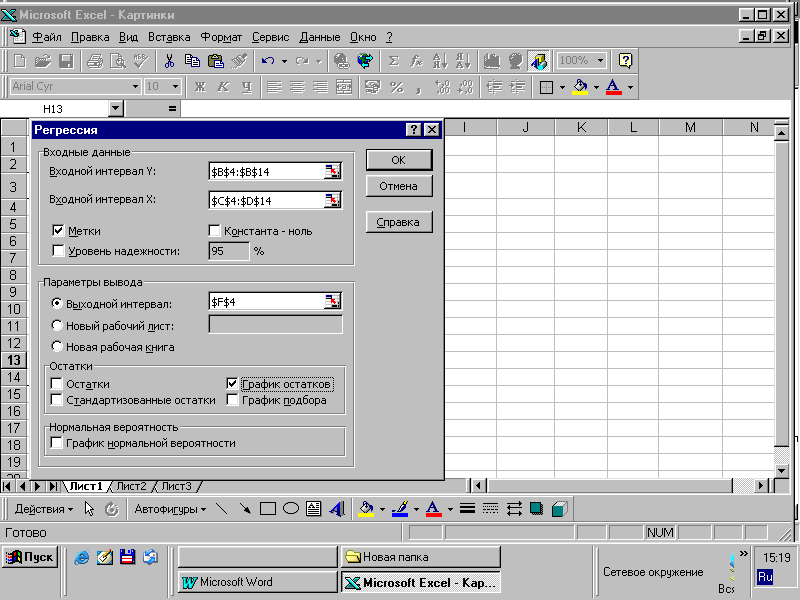This screenshot has width=800, height=600.
Task: Open the Данные menu
Action: (x=319, y=37)
